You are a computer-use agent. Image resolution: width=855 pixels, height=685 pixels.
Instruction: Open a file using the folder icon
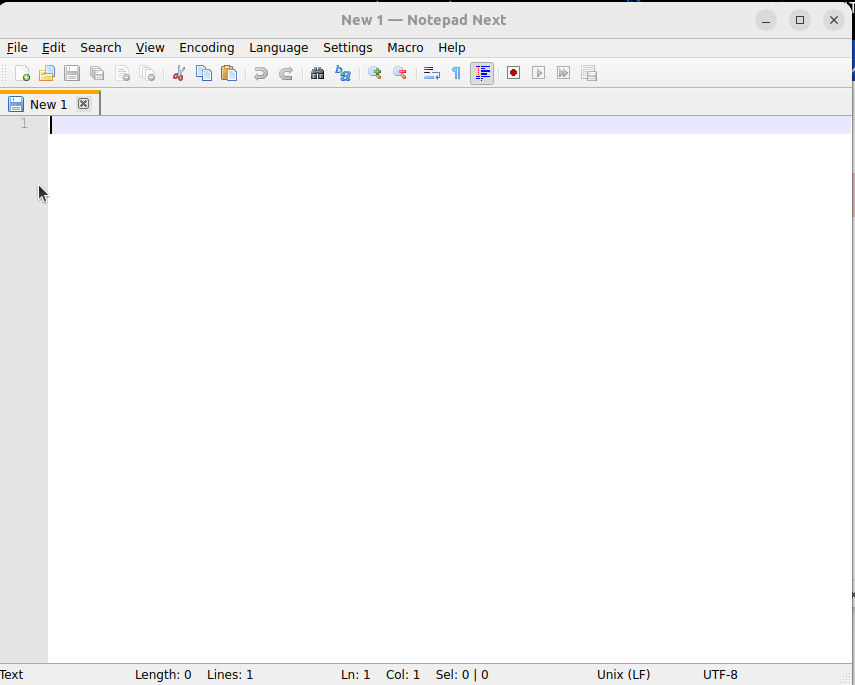pos(47,73)
